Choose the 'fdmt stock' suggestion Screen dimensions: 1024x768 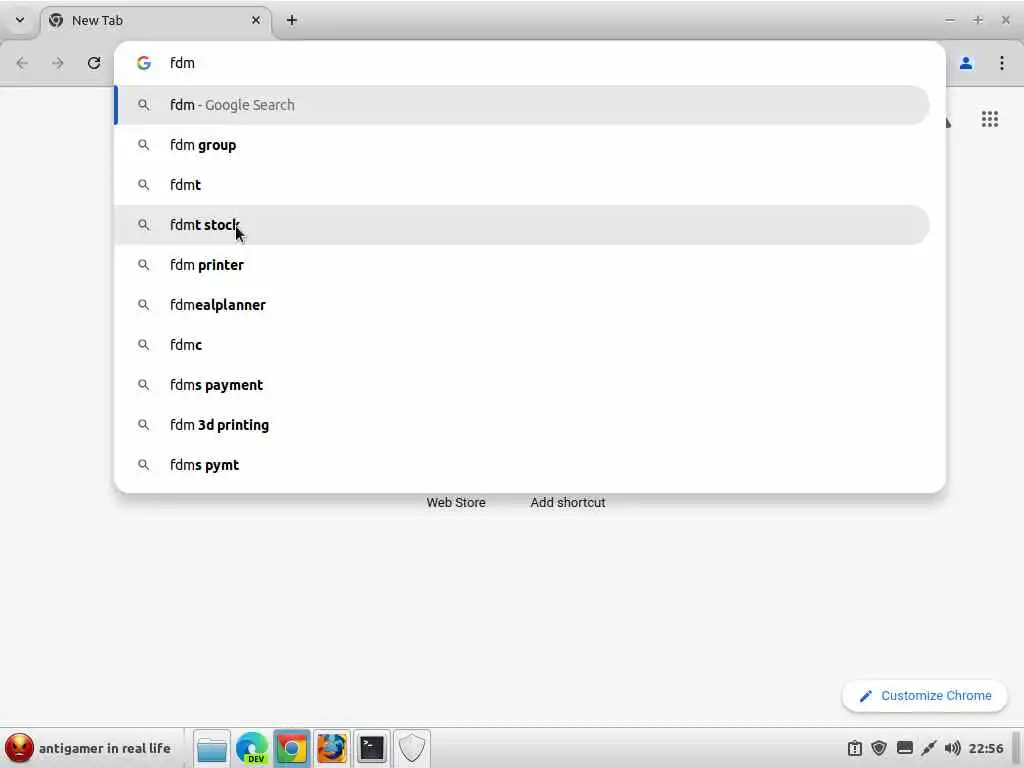522,225
